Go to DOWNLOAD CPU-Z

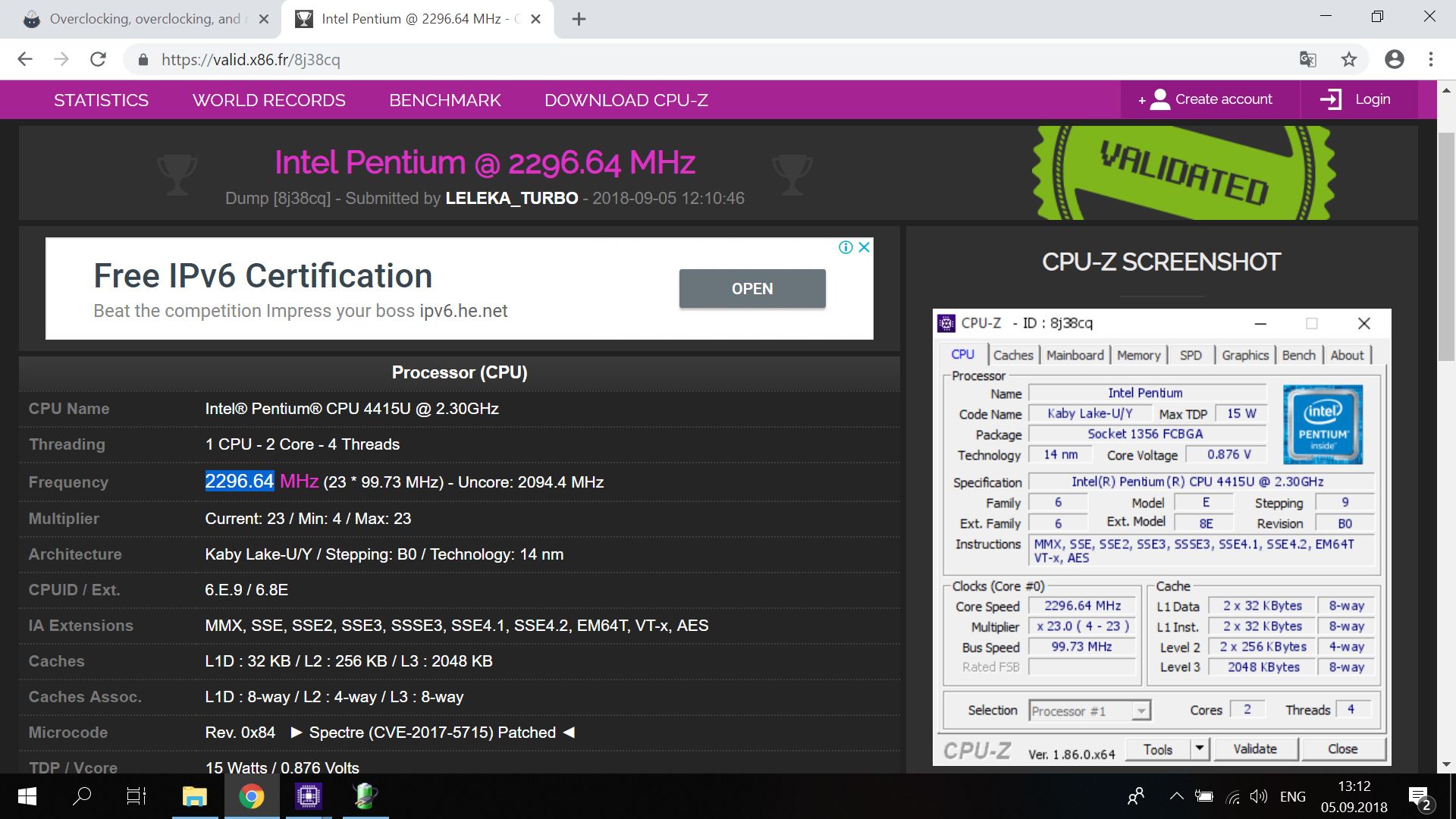(x=626, y=100)
